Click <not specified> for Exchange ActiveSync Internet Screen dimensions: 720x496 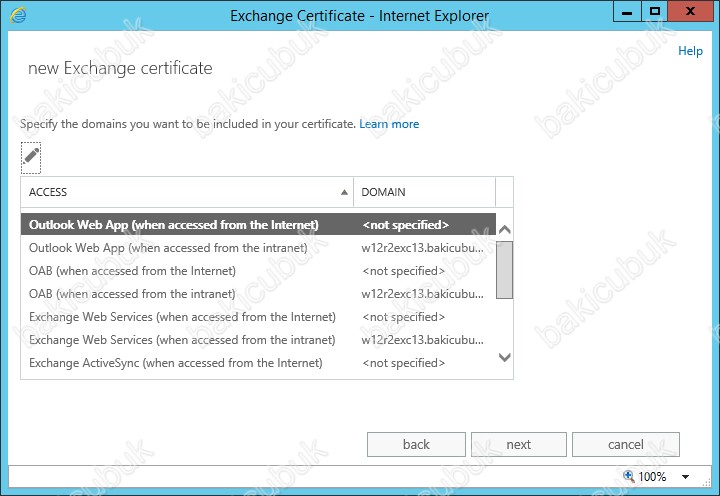(x=404, y=363)
